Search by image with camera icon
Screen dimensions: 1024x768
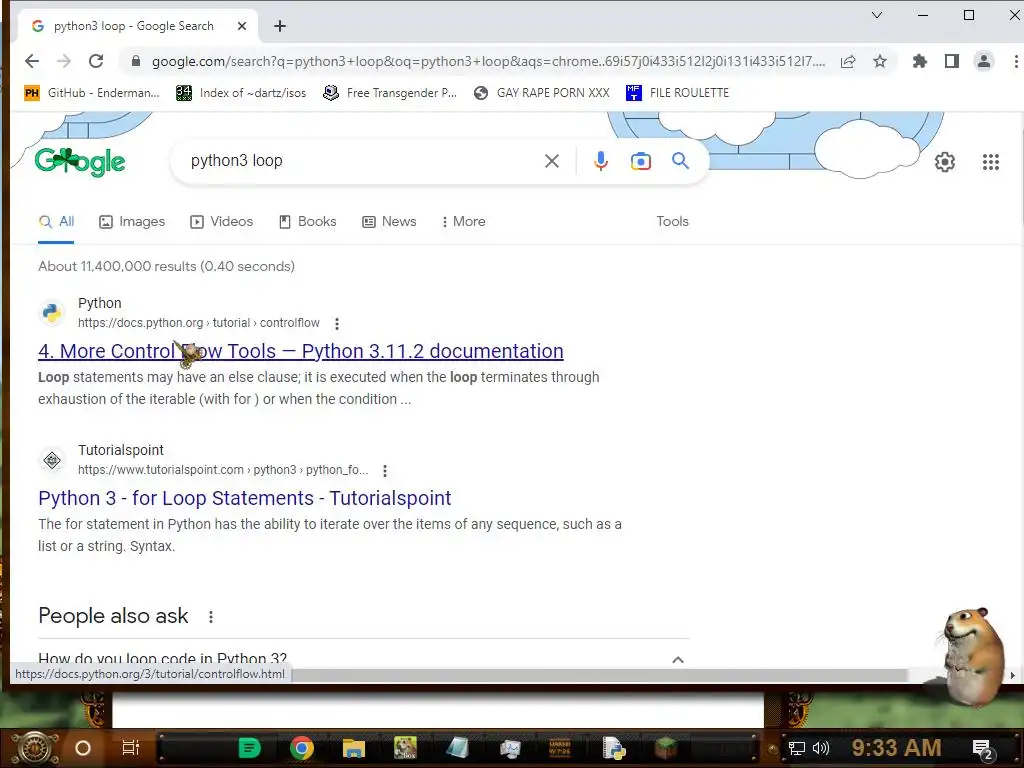(641, 161)
